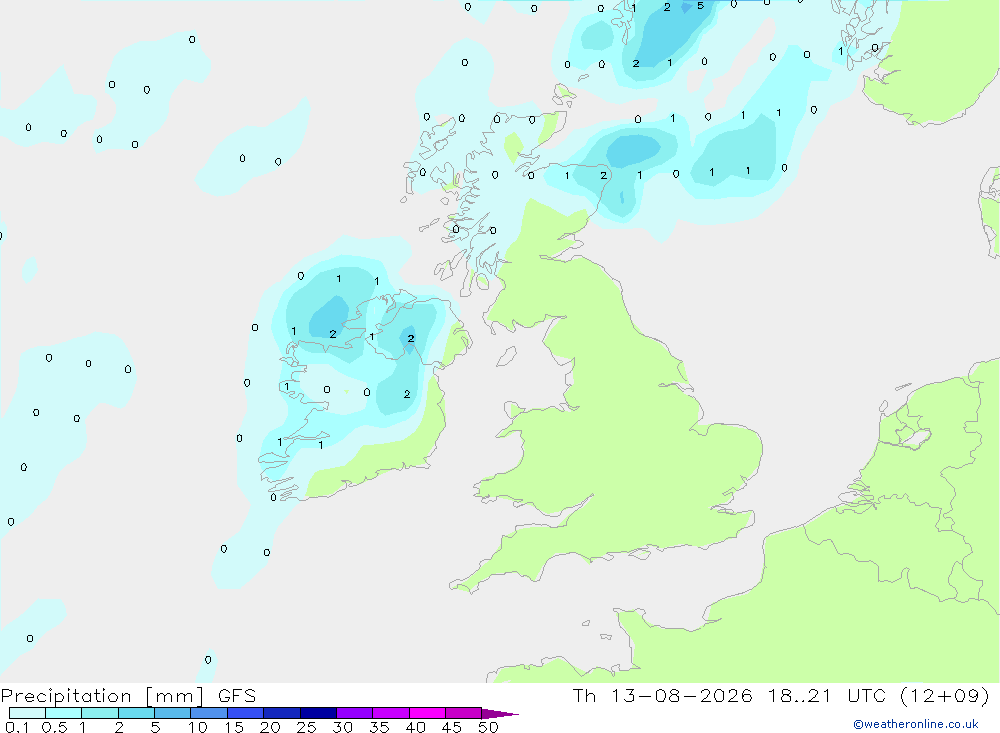Screen dimensions: 1000x733
Task: Open the weatheronline.co.uk copyright link
Action: (916, 724)
